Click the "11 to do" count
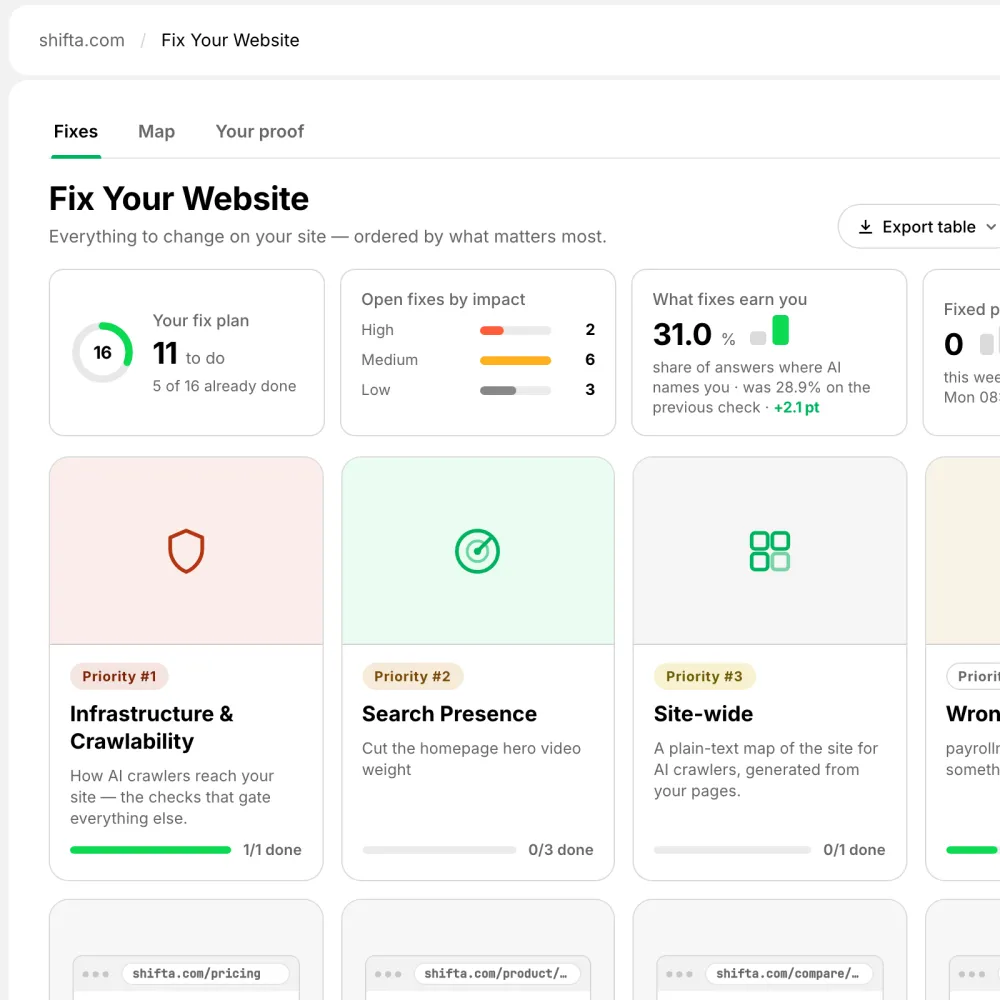1000x1000 pixels. click(x=189, y=354)
